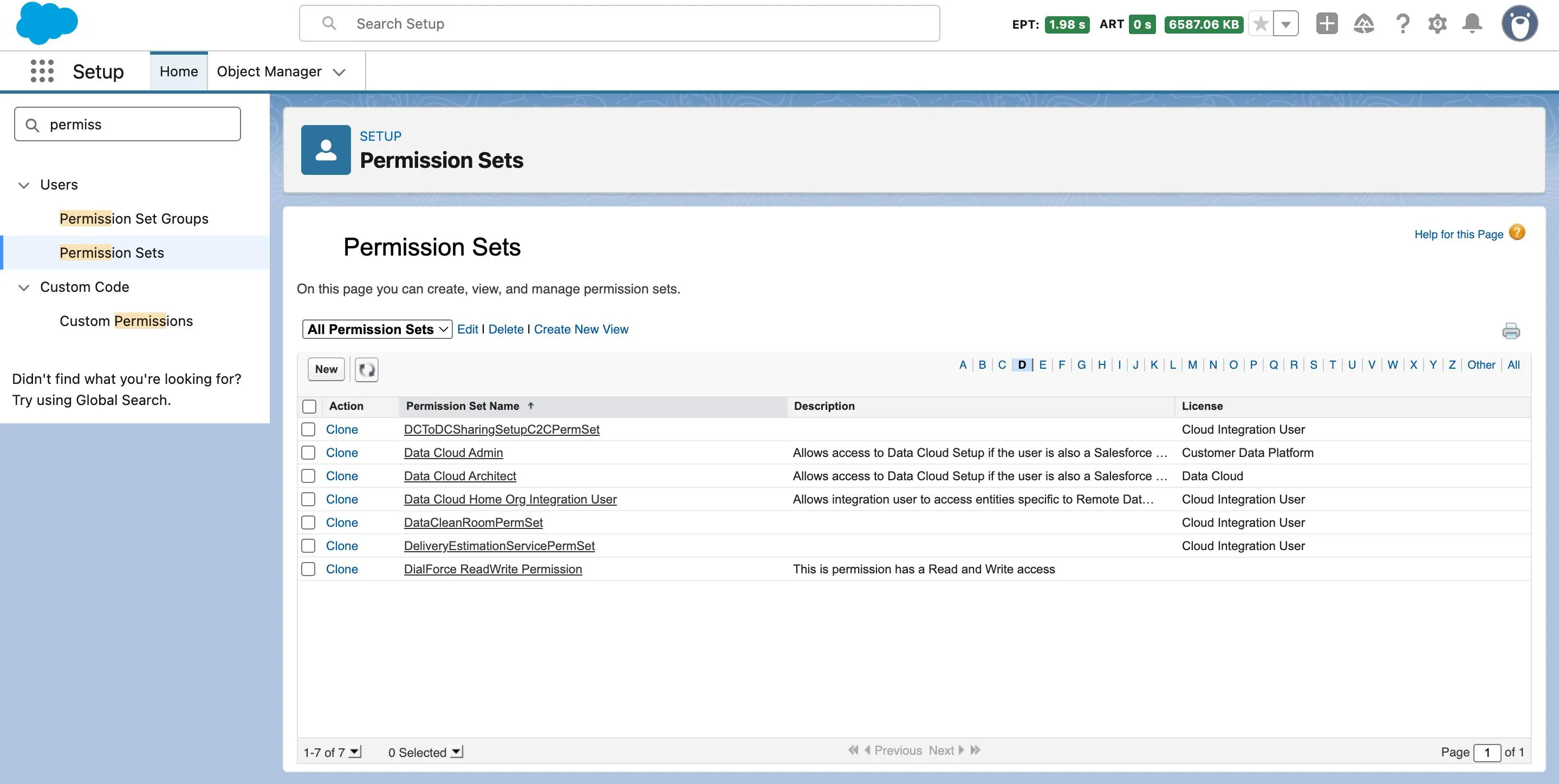The height and width of the screenshot is (784, 1559).
Task: Click the Delete view link
Action: tap(506, 329)
